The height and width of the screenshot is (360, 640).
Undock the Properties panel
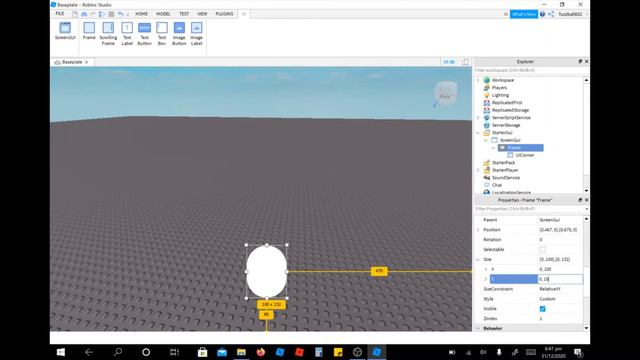(580, 200)
